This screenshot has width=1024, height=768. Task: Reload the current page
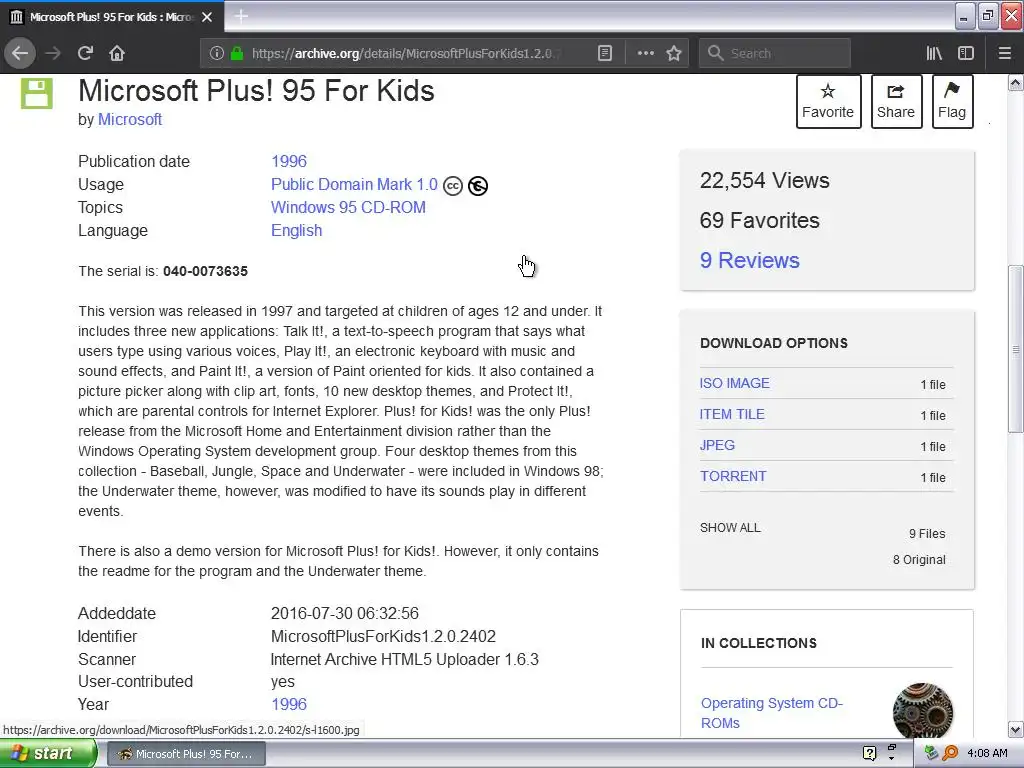[x=85, y=54]
